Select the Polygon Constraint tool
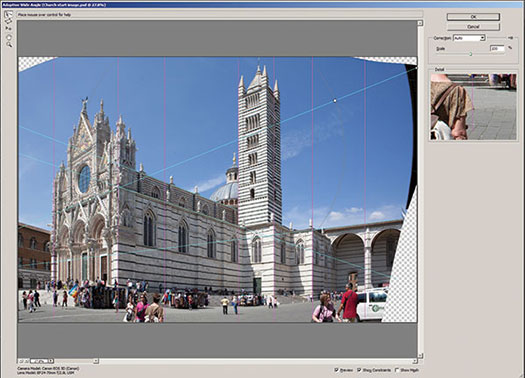Image resolution: width=525 pixels, height=378 pixels. pos(8,21)
